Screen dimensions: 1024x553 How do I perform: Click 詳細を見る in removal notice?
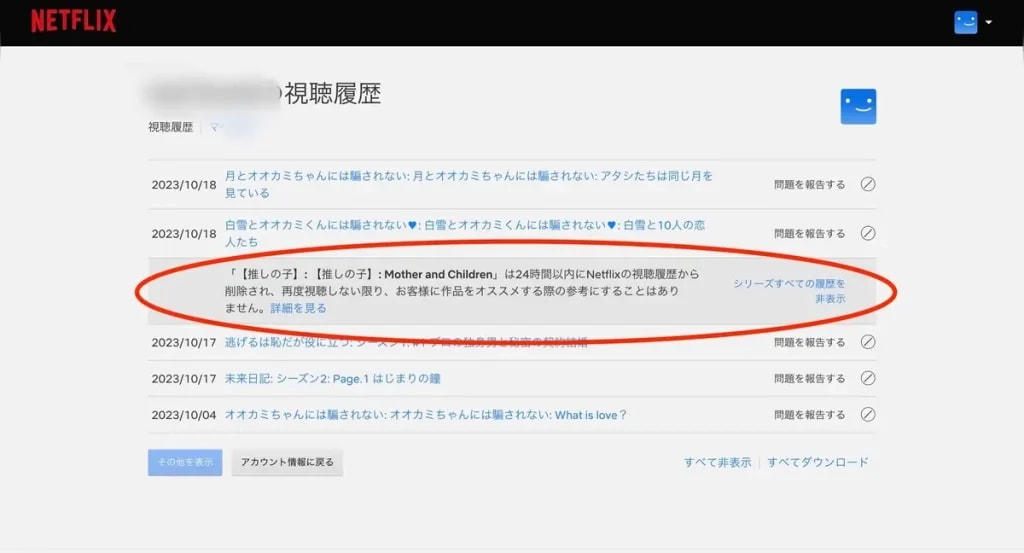click(x=298, y=308)
